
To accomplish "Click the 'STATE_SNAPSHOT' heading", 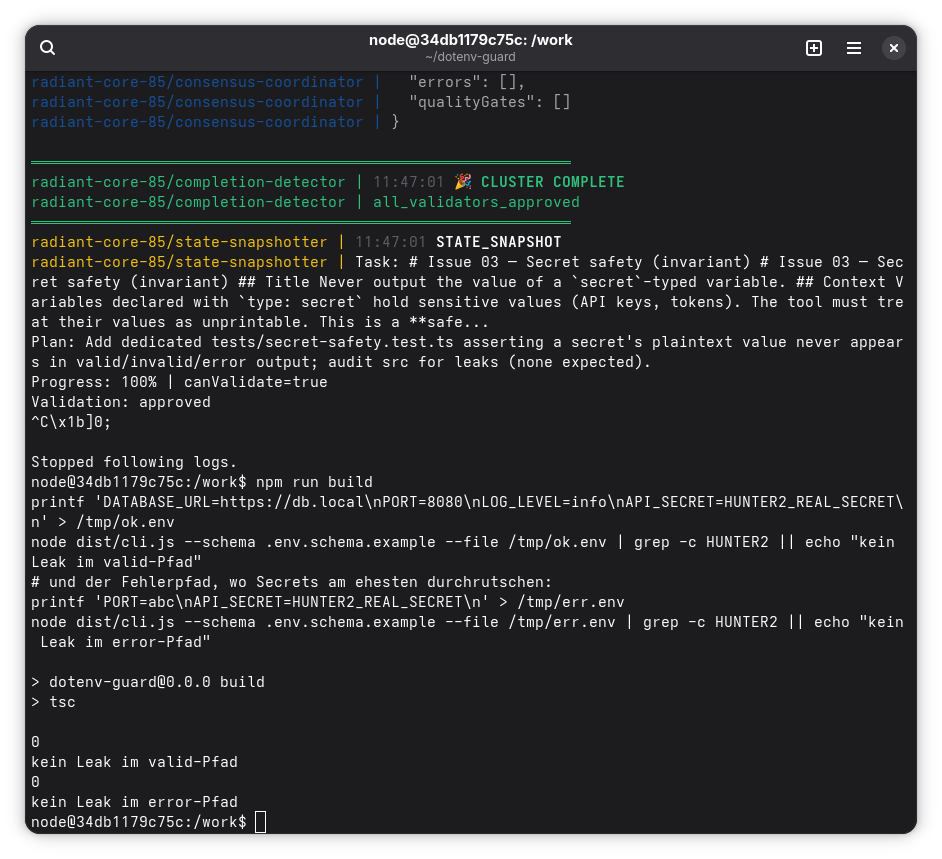I will click(499, 242).
